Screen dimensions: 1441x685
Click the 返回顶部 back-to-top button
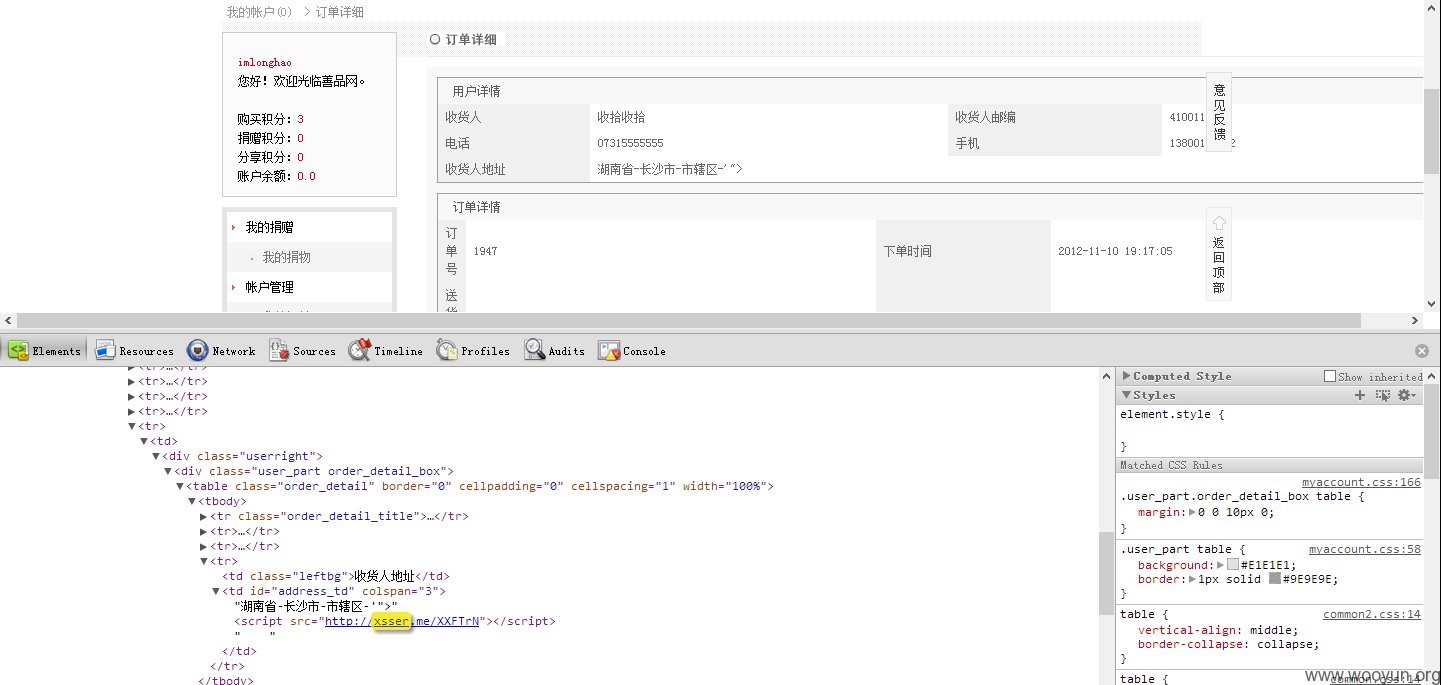click(1219, 254)
